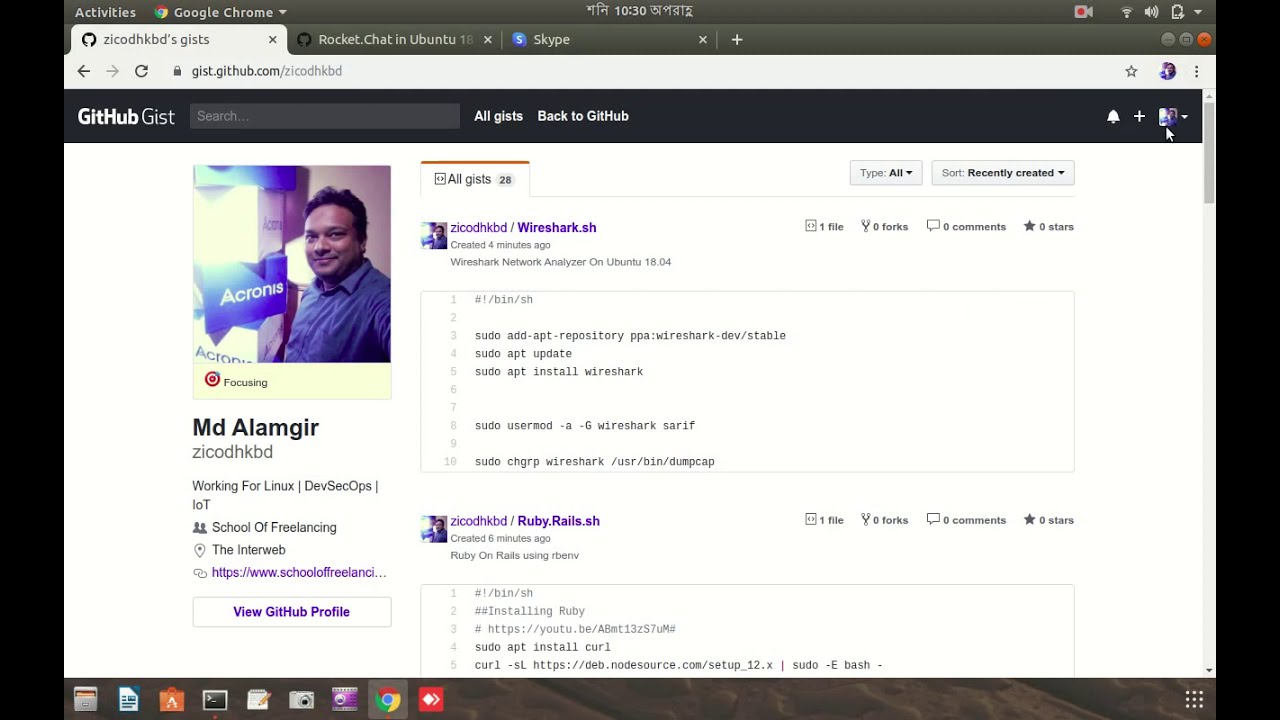Click the View GitHub Profile button
The width and height of the screenshot is (1280, 720).
(292, 612)
